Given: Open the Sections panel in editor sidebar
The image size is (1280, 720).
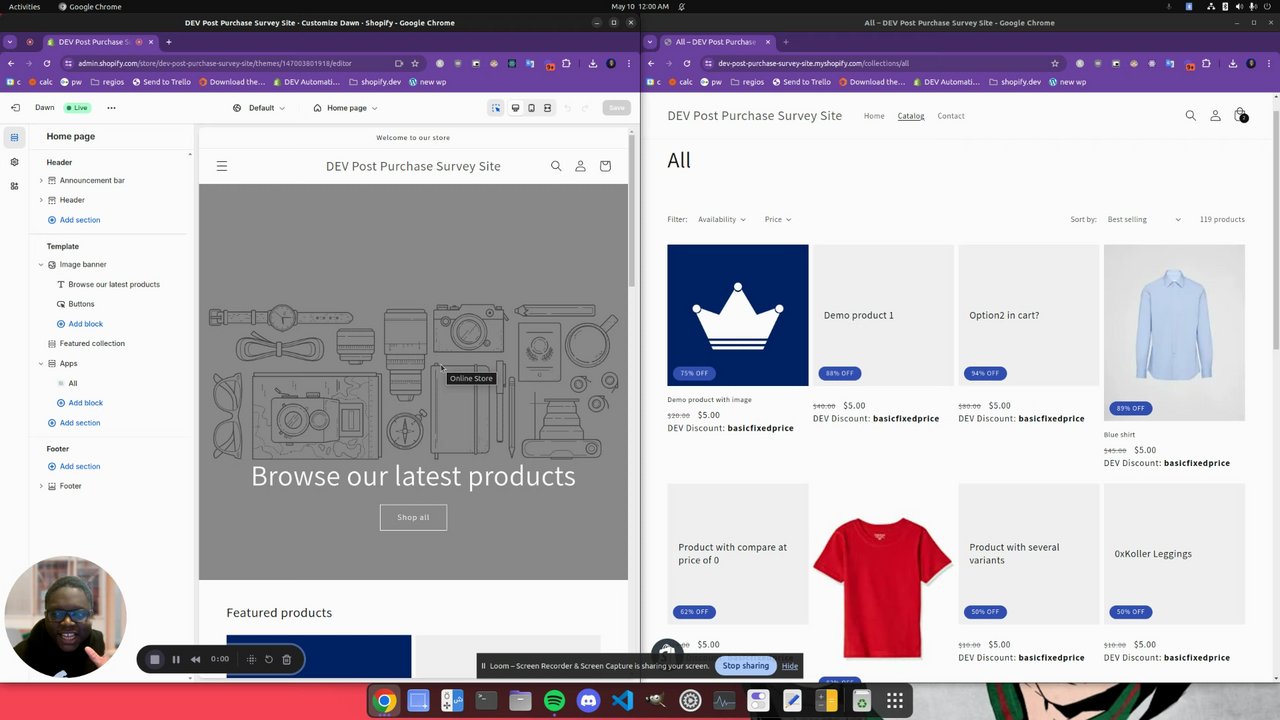Looking at the screenshot, I should [x=14, y=137].
